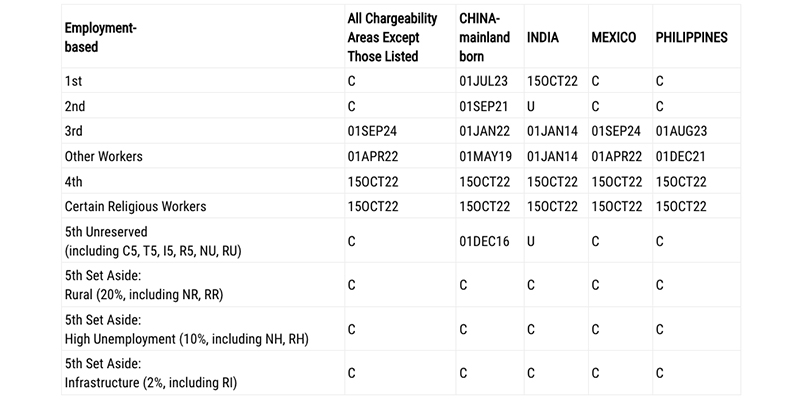Select the 01DEC16 5th Unreserved cell
The image size is (800, 400).
[484, 241]
